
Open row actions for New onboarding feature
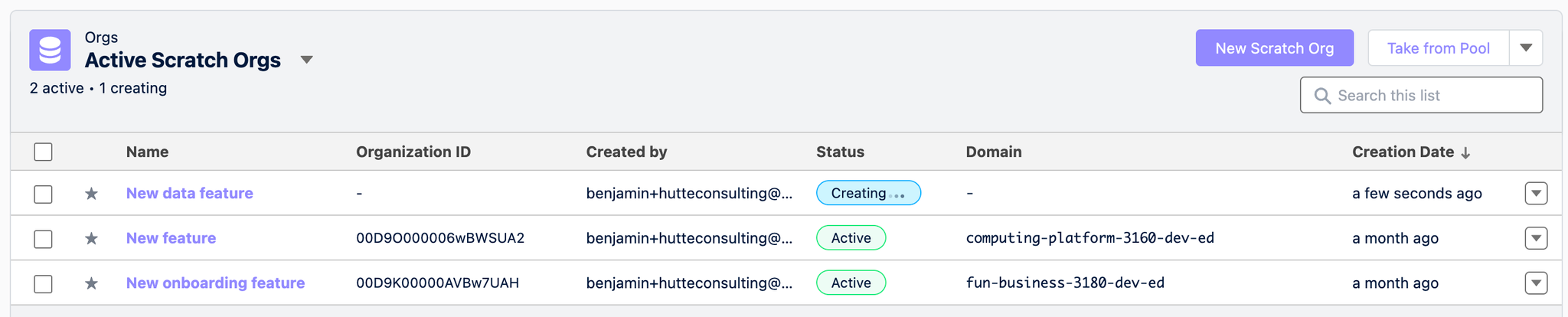(1536, 283)
